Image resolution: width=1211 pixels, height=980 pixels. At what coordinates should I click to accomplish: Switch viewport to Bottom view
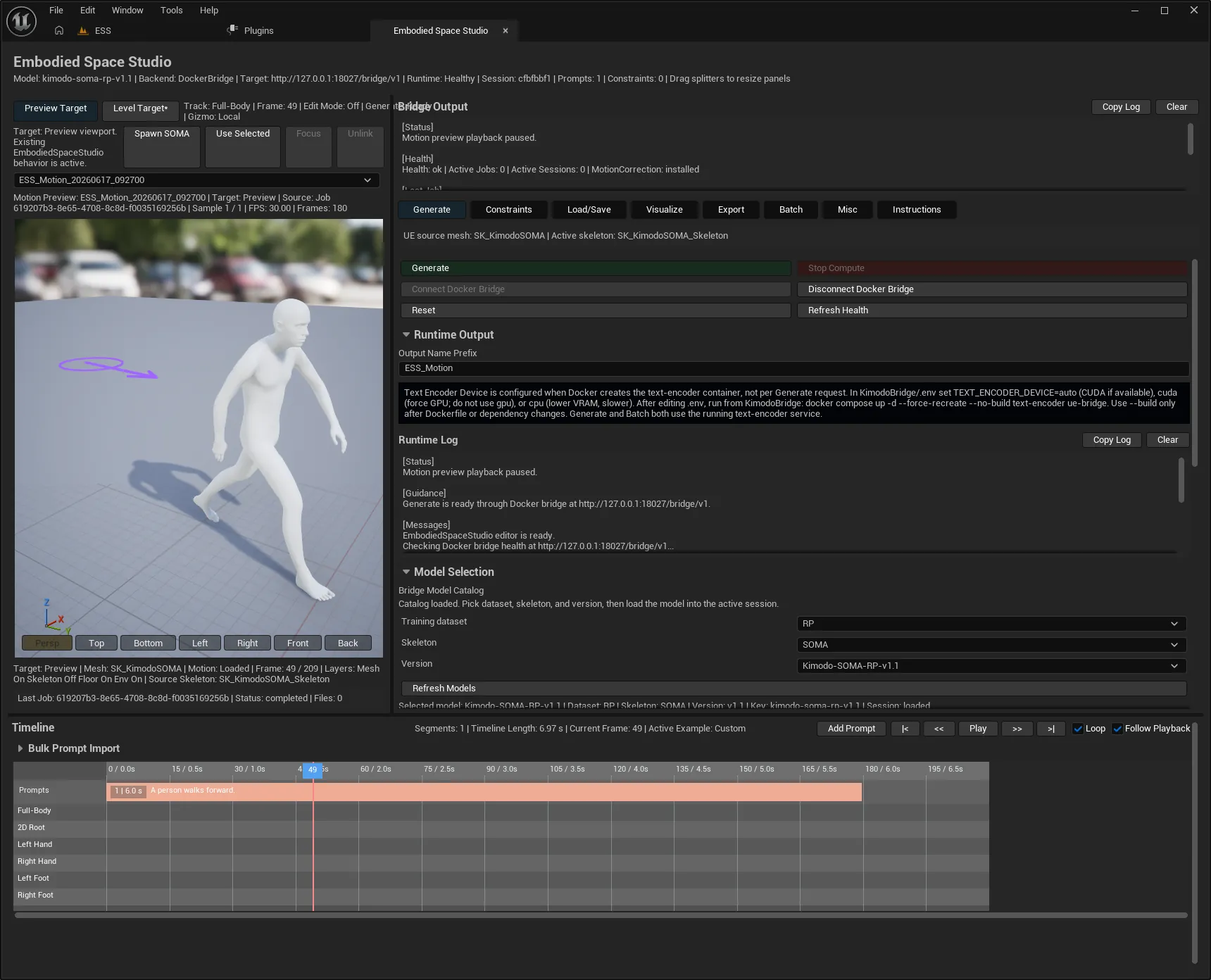coord(148,643)
